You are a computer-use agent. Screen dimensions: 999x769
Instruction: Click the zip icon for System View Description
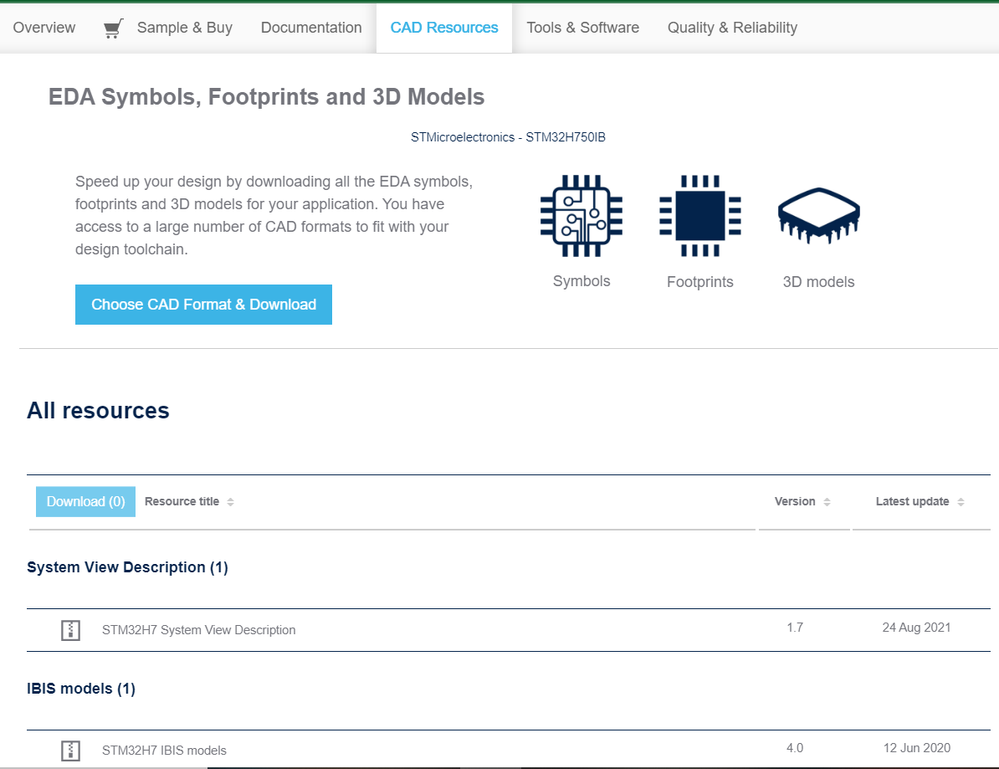pyautogui.click(x=71, y=630)
